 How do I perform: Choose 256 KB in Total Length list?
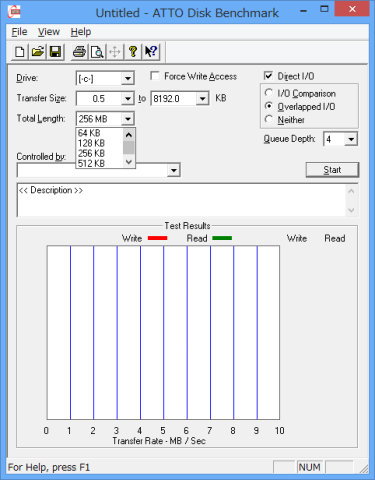pos(99,153)
